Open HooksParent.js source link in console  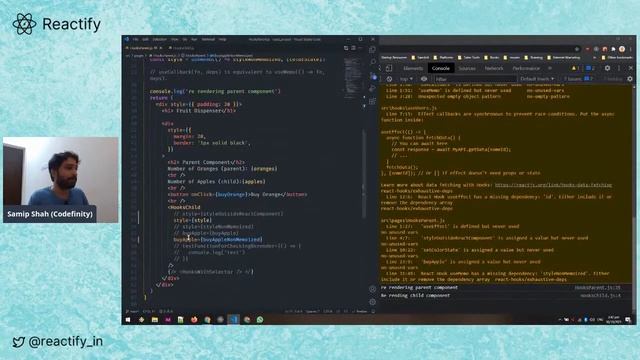point(597,288)
